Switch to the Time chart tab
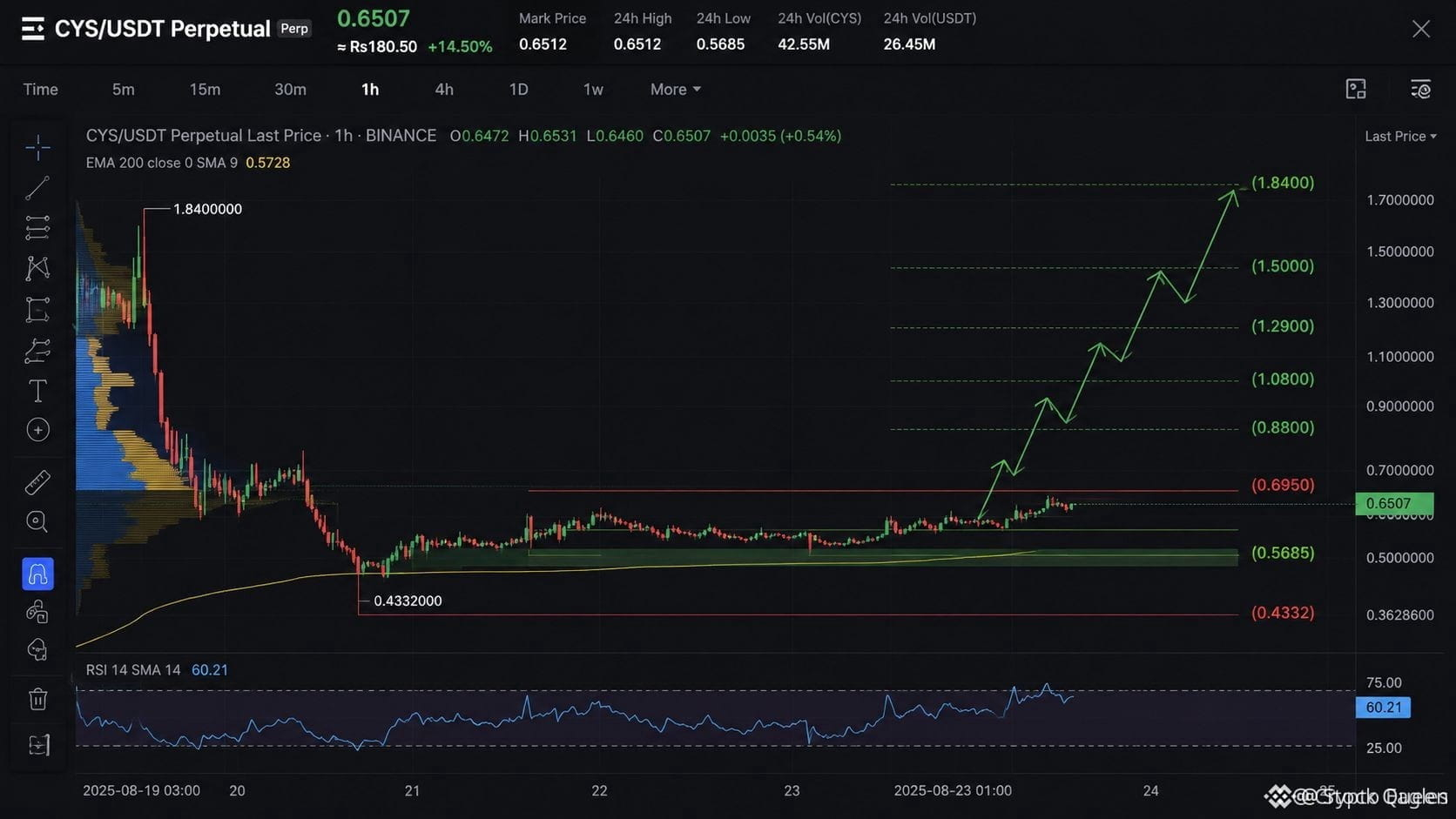Viewport: 1456px width, 819px height. [40, 90]
